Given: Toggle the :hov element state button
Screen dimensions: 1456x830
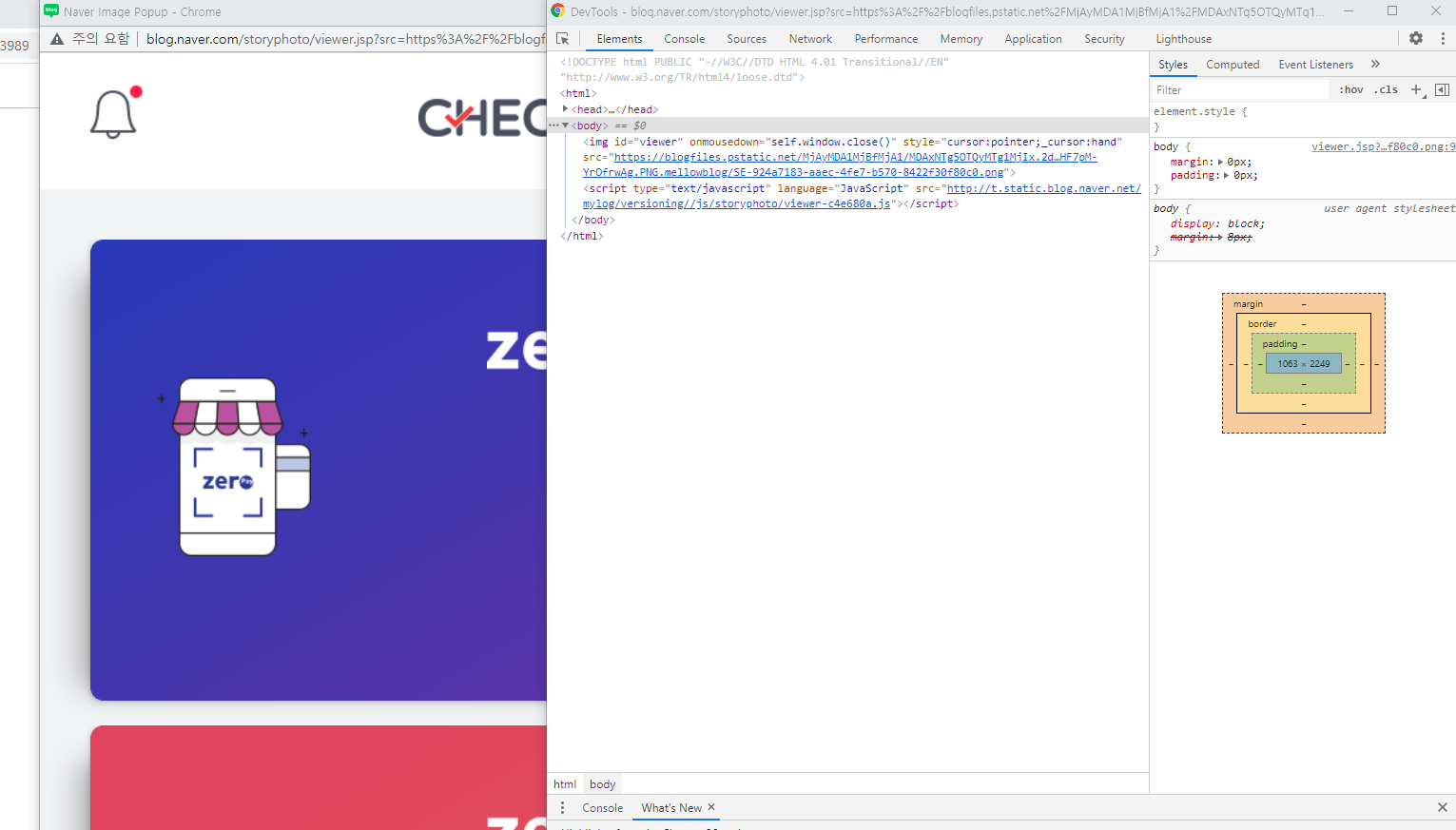Looking at the screenshot, I should (x=1350, y=89).
